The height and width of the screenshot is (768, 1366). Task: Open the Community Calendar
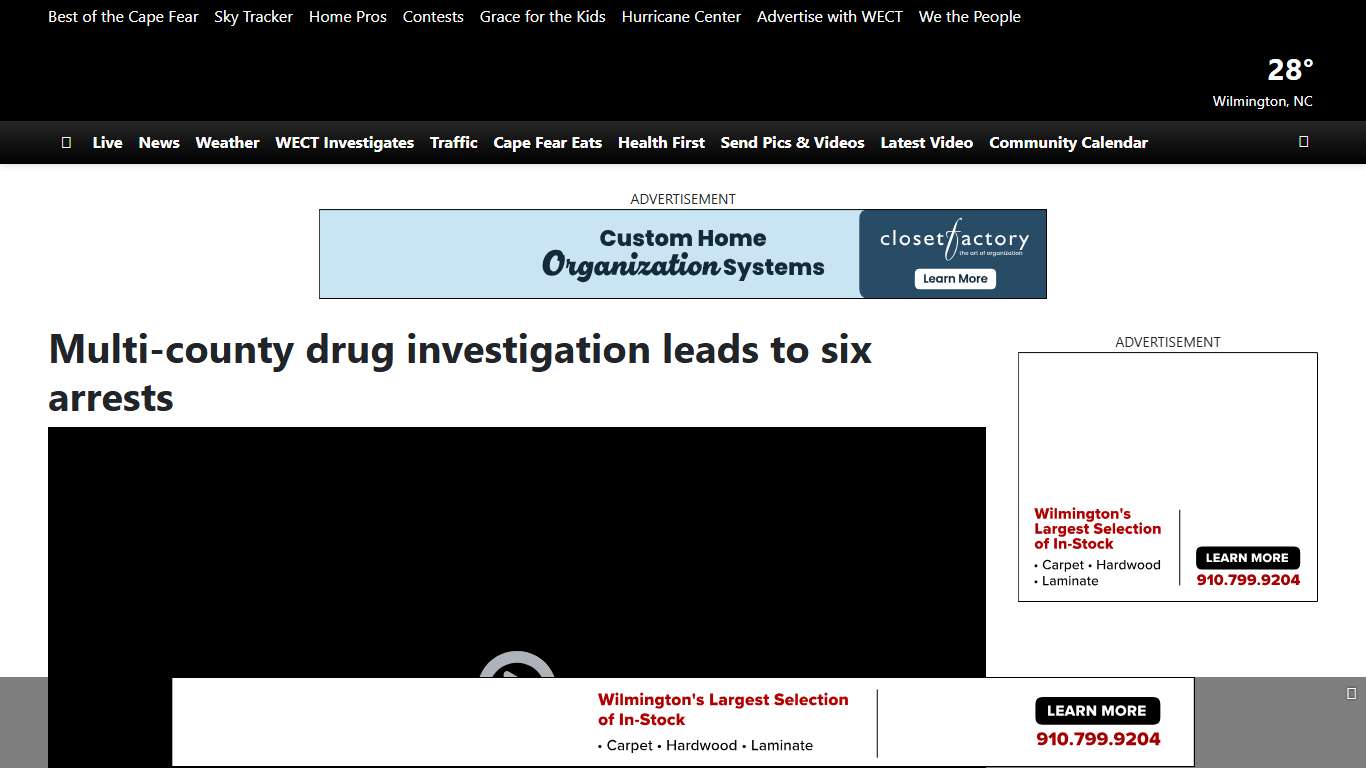point(1068,142)
